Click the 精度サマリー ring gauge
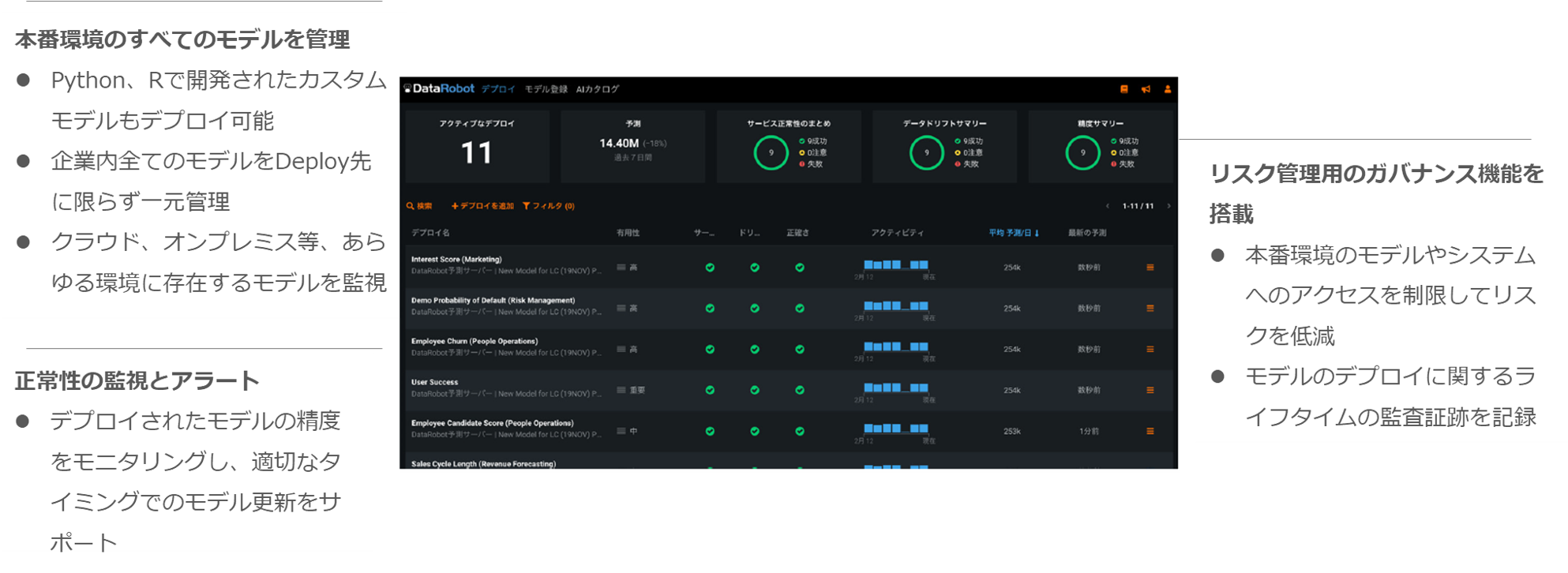1568x573 pixels. pos(1083,153)
